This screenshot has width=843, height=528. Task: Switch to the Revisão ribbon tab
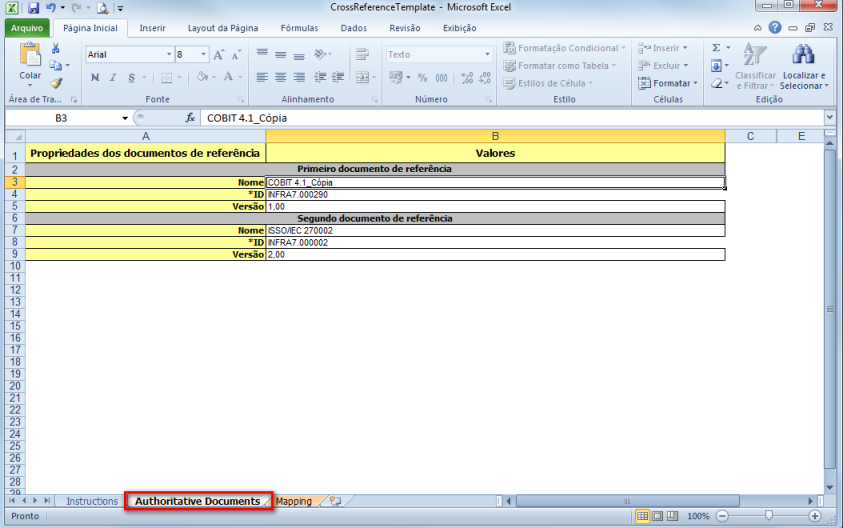point(404,28)
